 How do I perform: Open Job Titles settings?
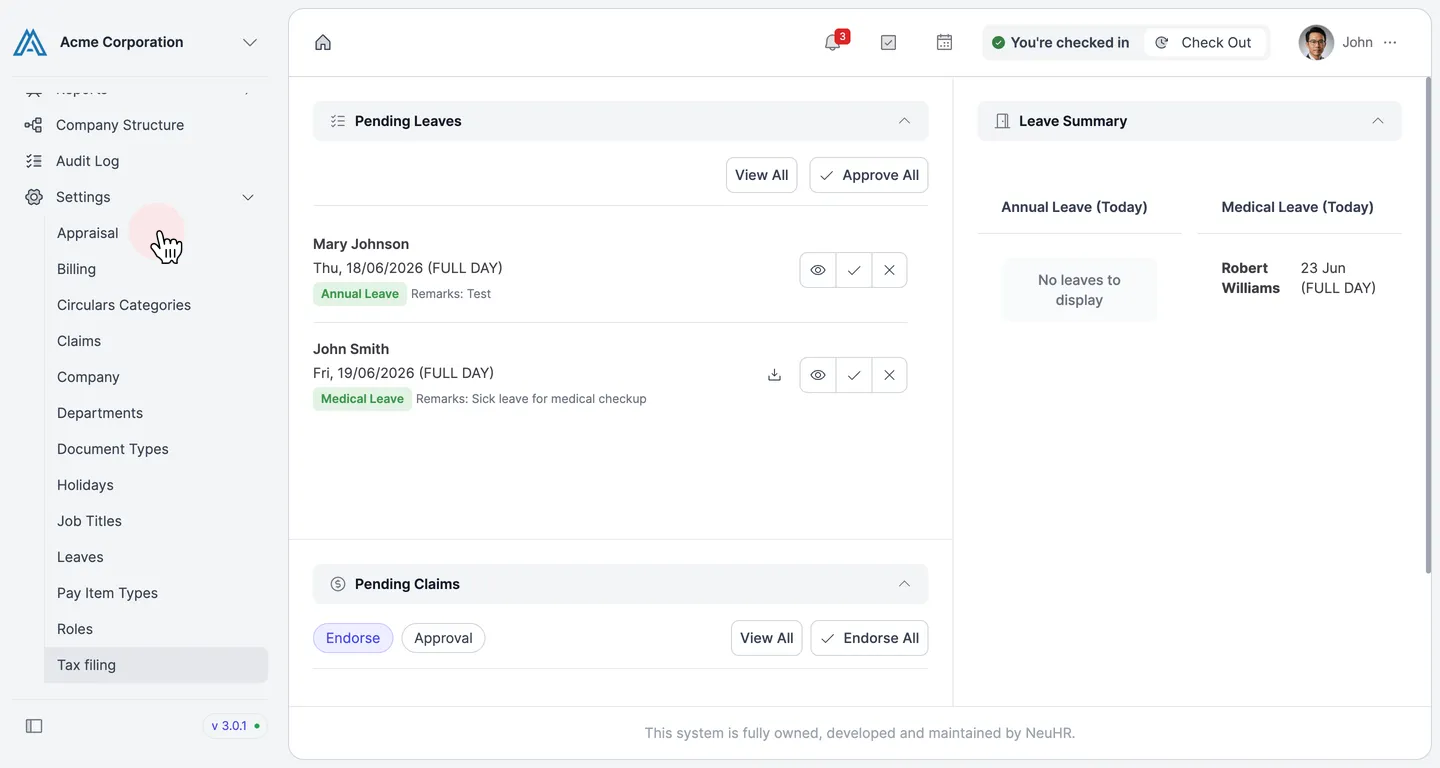(156, 521)
